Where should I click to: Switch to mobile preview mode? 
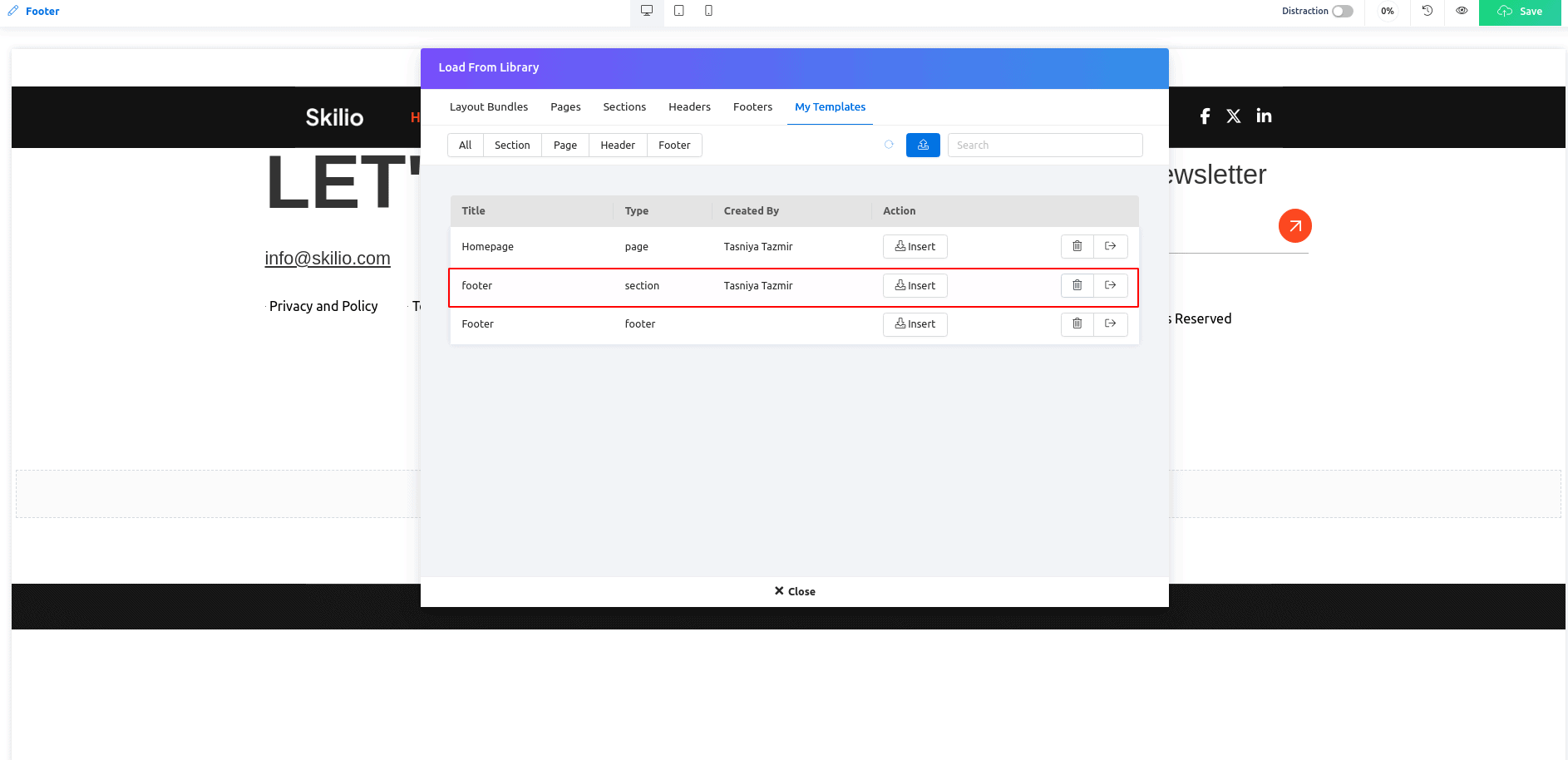point(709,10)
